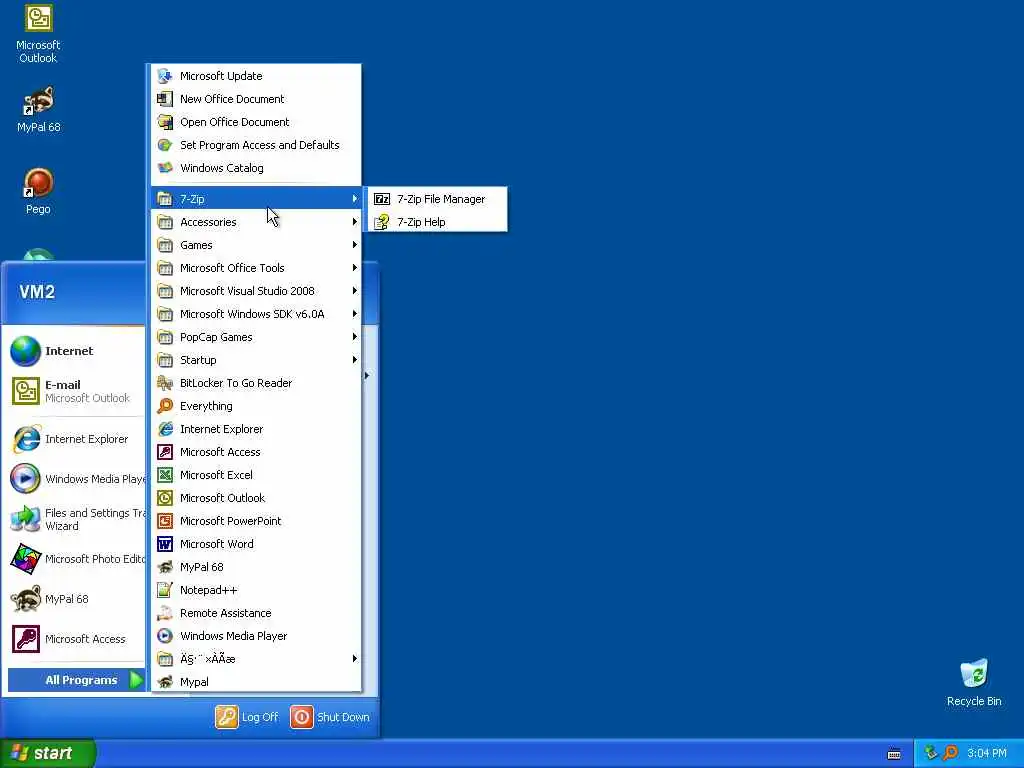
Task: Select the Pego desktop shortcut
Action: 38,191
